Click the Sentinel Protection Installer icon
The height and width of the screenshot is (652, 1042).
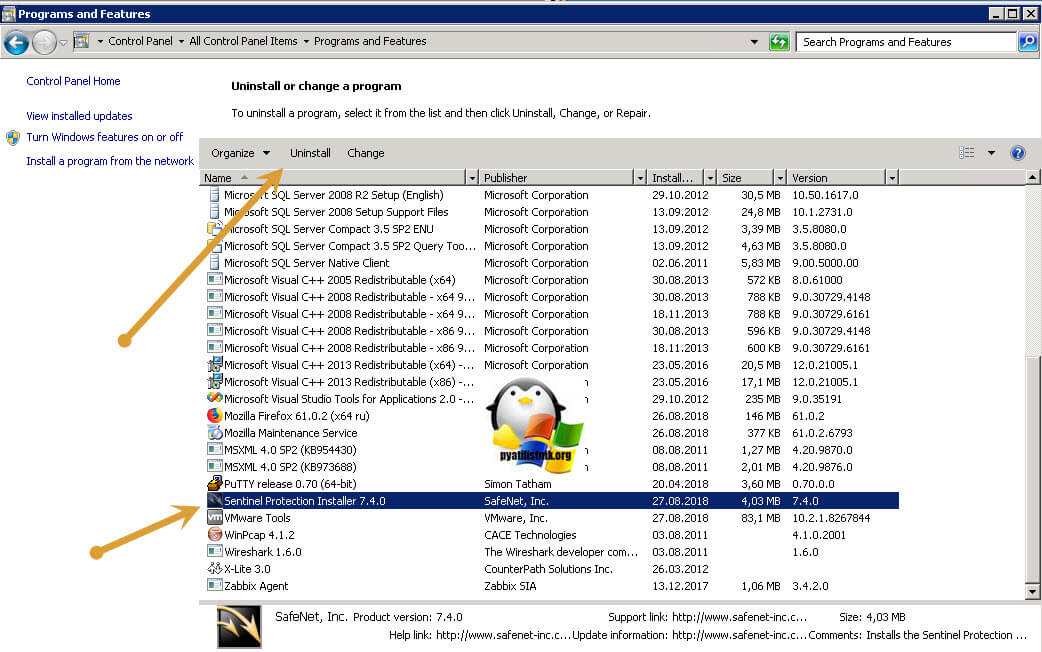point(214,500)
